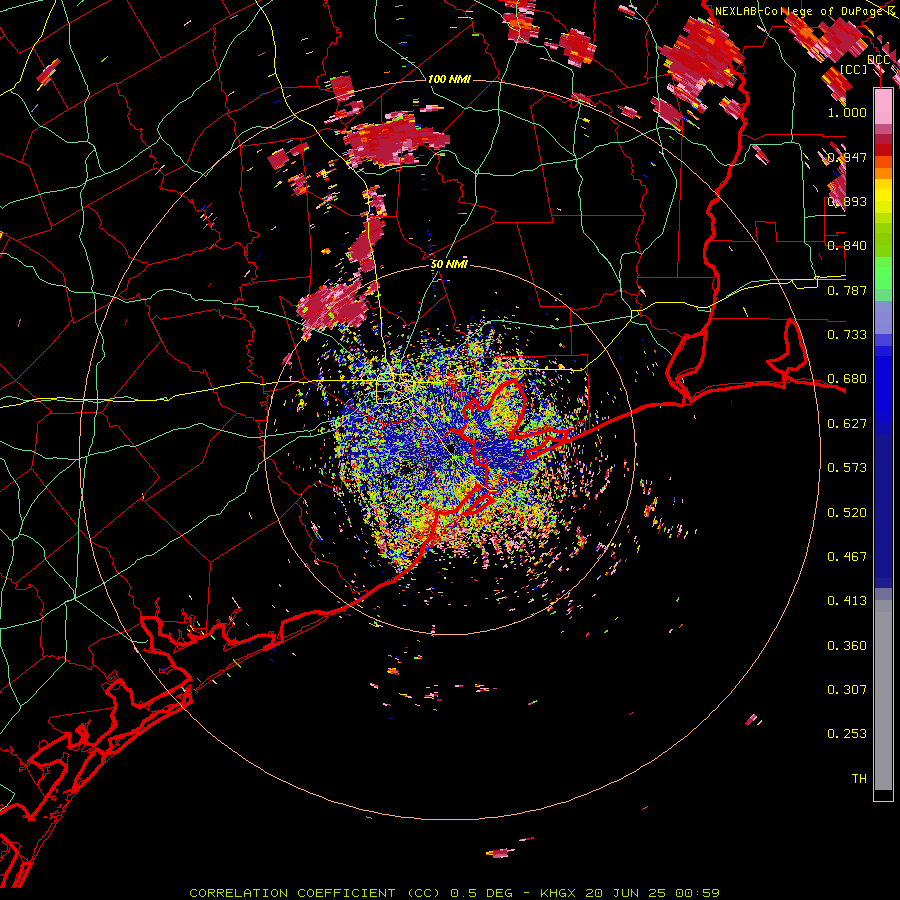Click the 0.253 legend value

(847, 734)
